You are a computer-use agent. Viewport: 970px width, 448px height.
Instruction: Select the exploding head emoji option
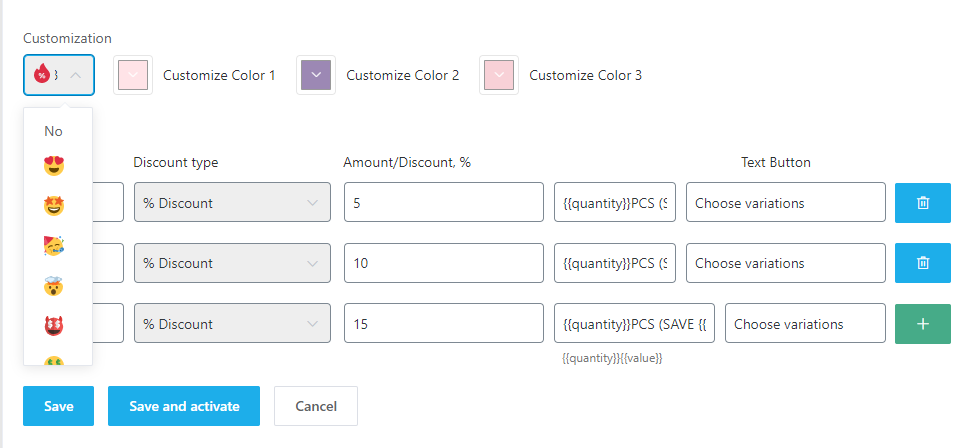pyautogui.click(x=54, y=287)
